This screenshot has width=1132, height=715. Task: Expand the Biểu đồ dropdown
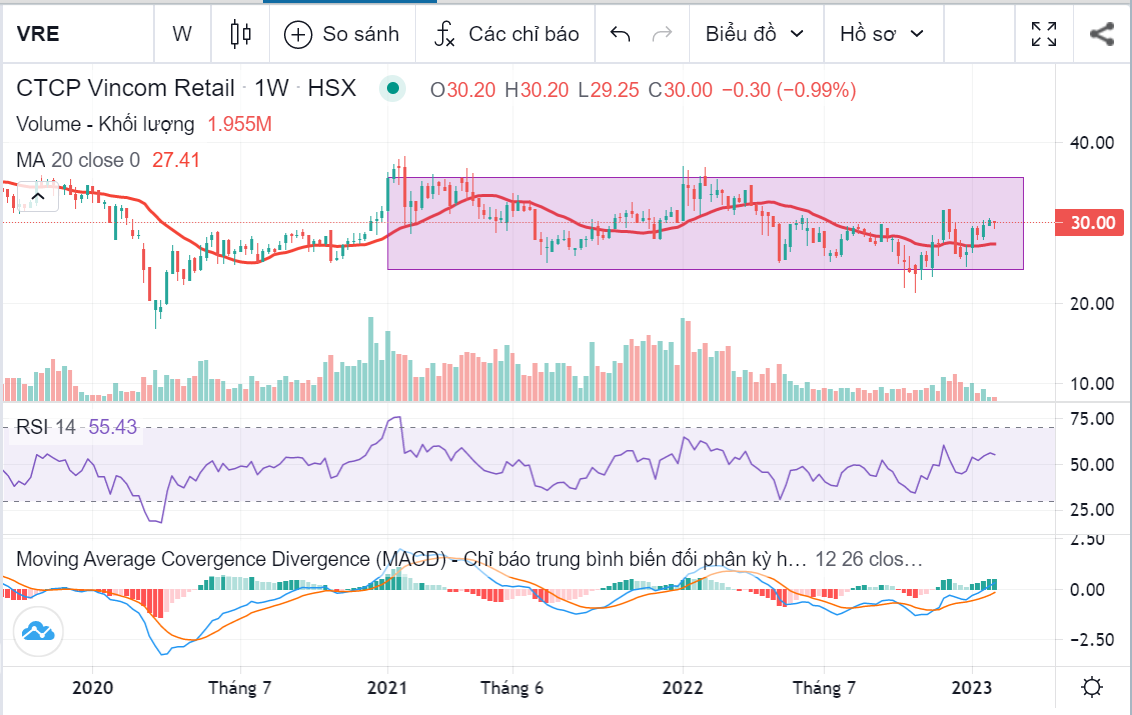[x=754, y=34]
